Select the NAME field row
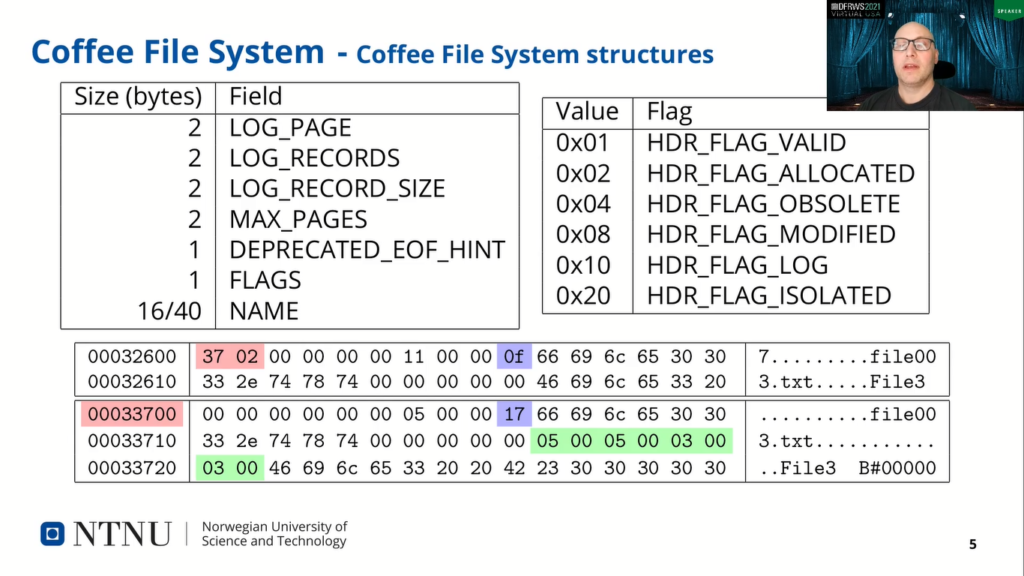Screen dimensions: 1024x576 (x=290, y=311)
